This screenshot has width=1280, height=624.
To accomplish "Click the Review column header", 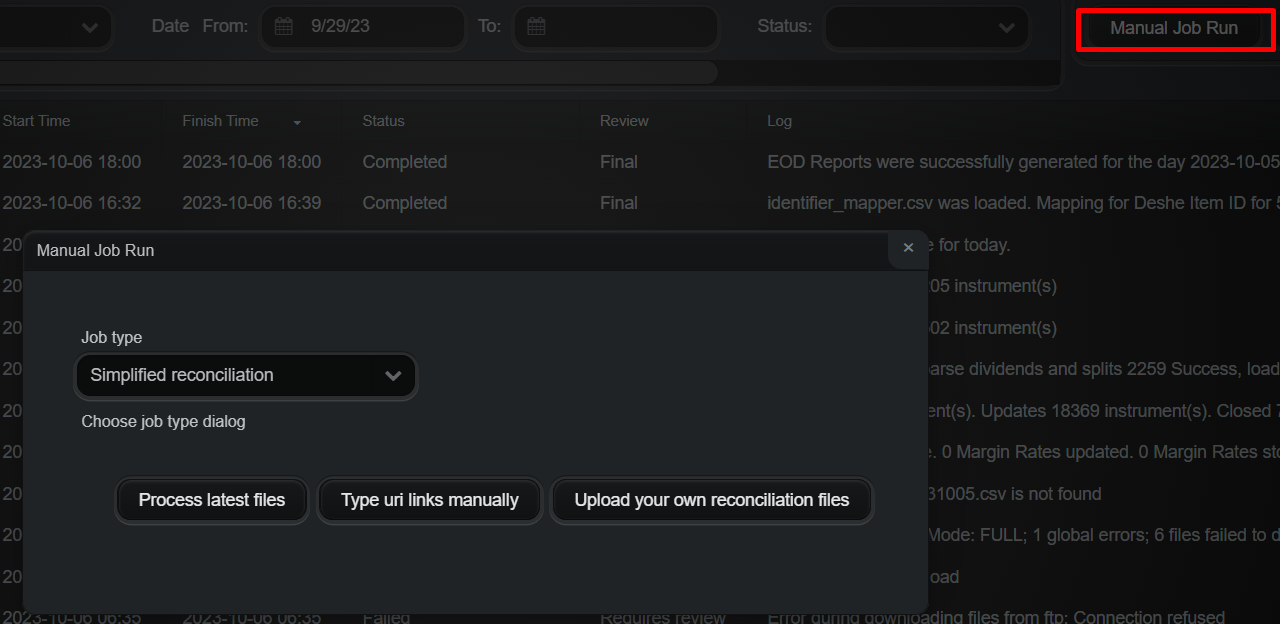I will [x=624, y=121].
